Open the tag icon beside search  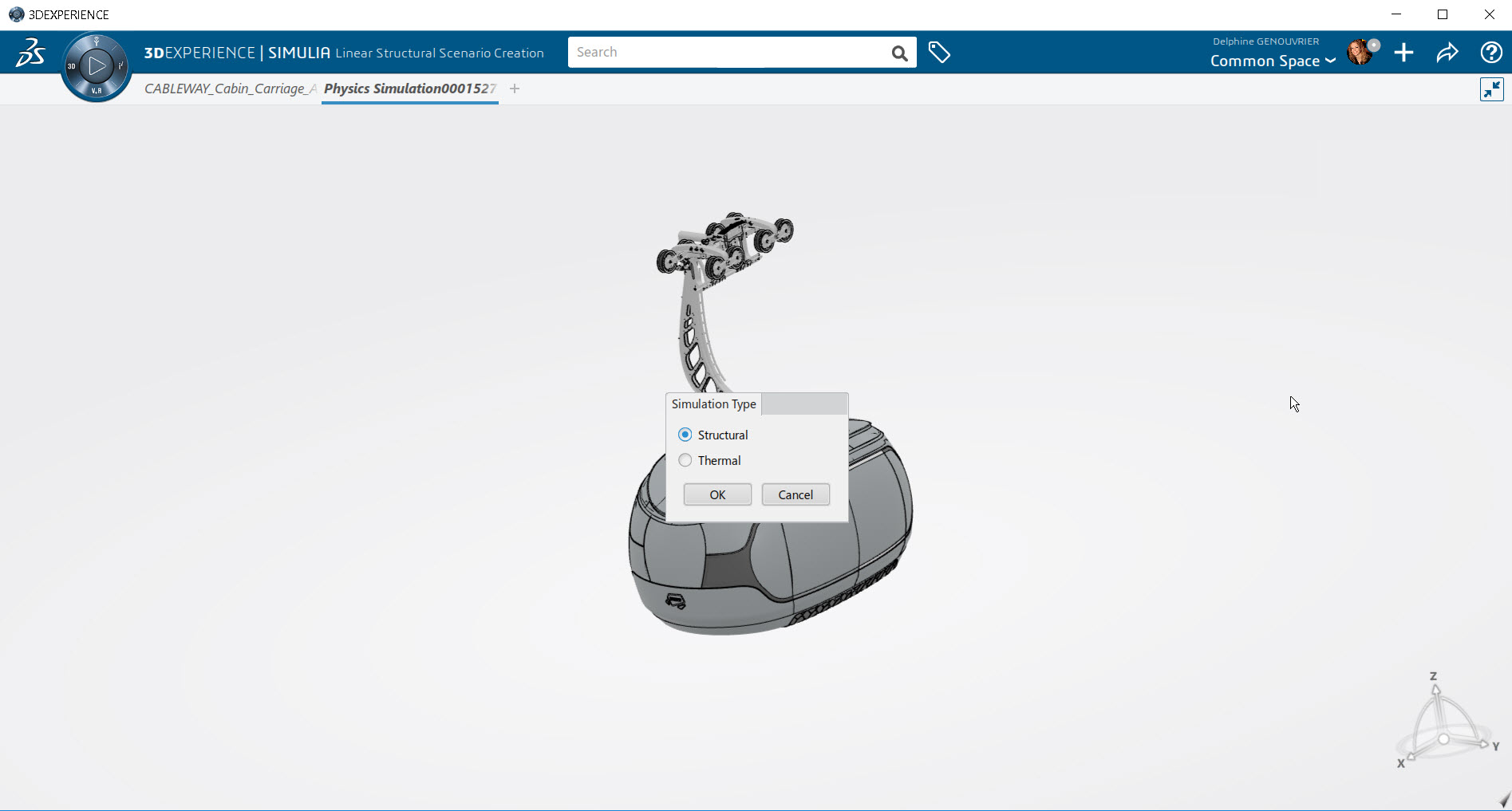point(939,53)
